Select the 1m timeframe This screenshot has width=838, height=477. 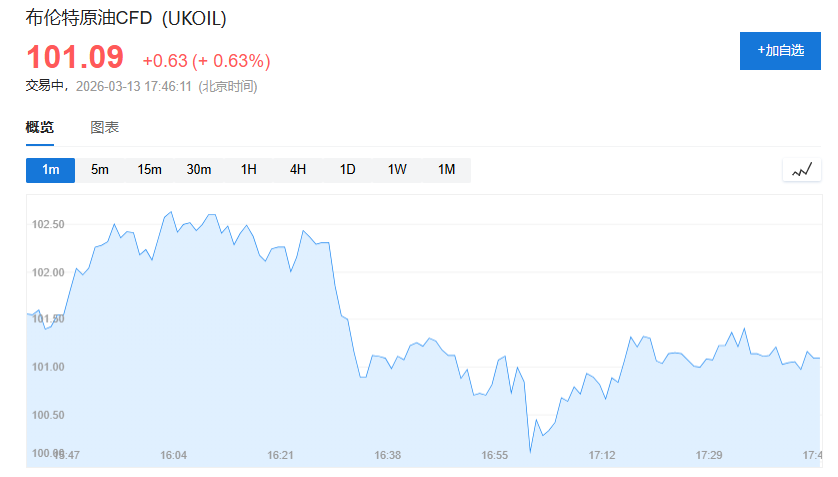pos(50,170)
